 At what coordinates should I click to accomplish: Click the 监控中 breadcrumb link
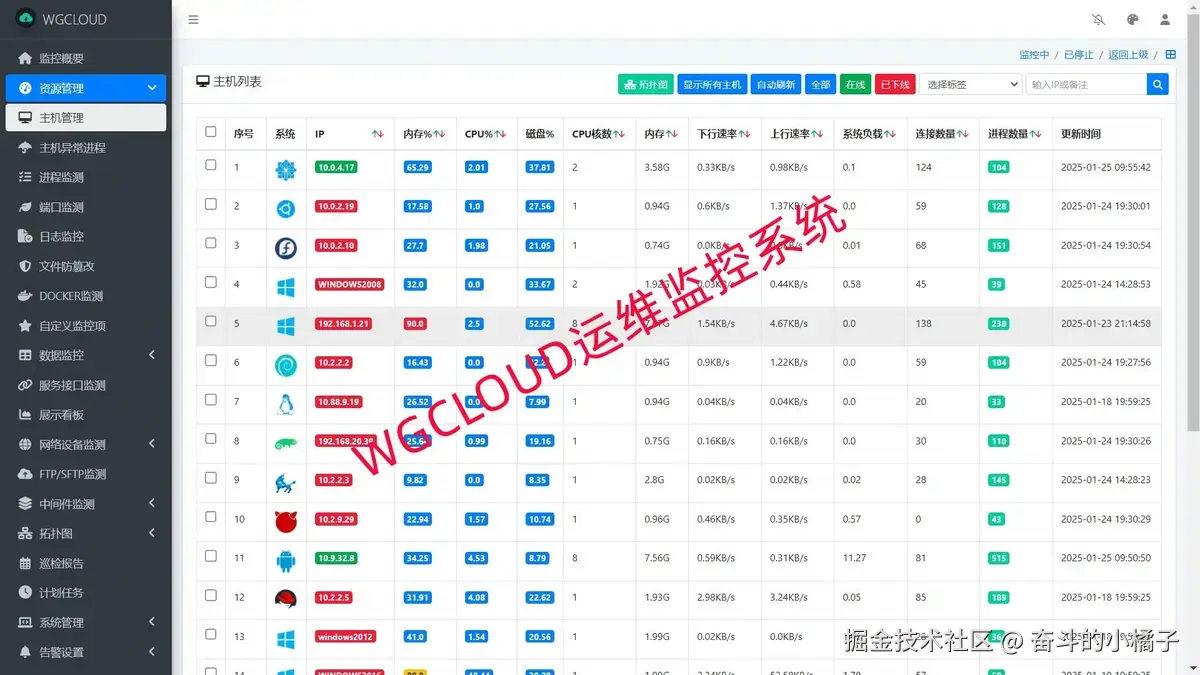(1034, 55)
